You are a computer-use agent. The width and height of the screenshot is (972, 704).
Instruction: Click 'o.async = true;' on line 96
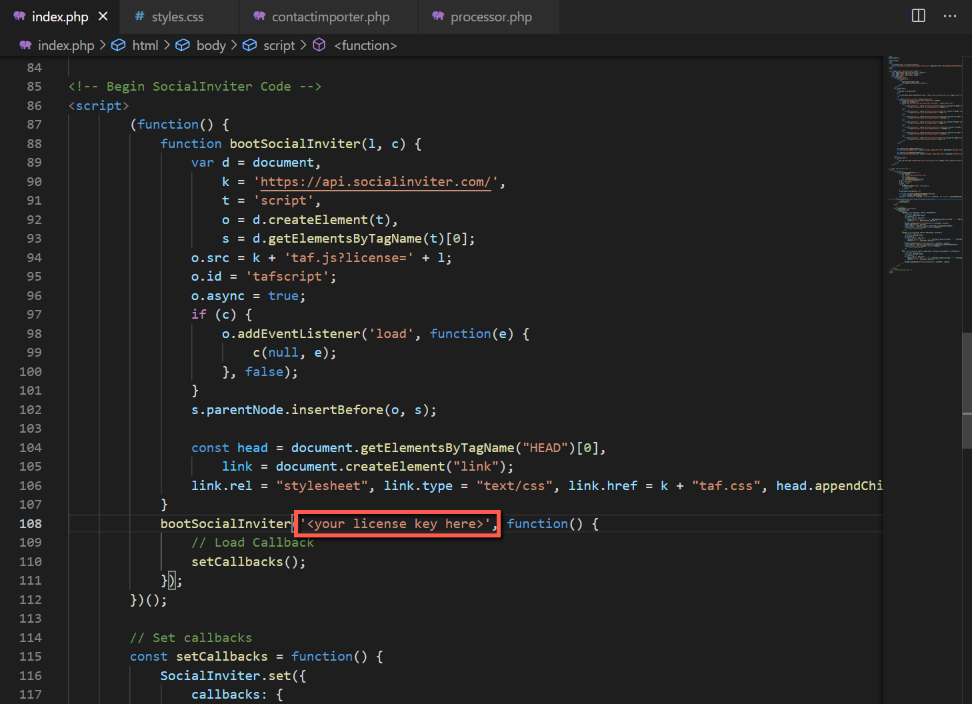249,296
